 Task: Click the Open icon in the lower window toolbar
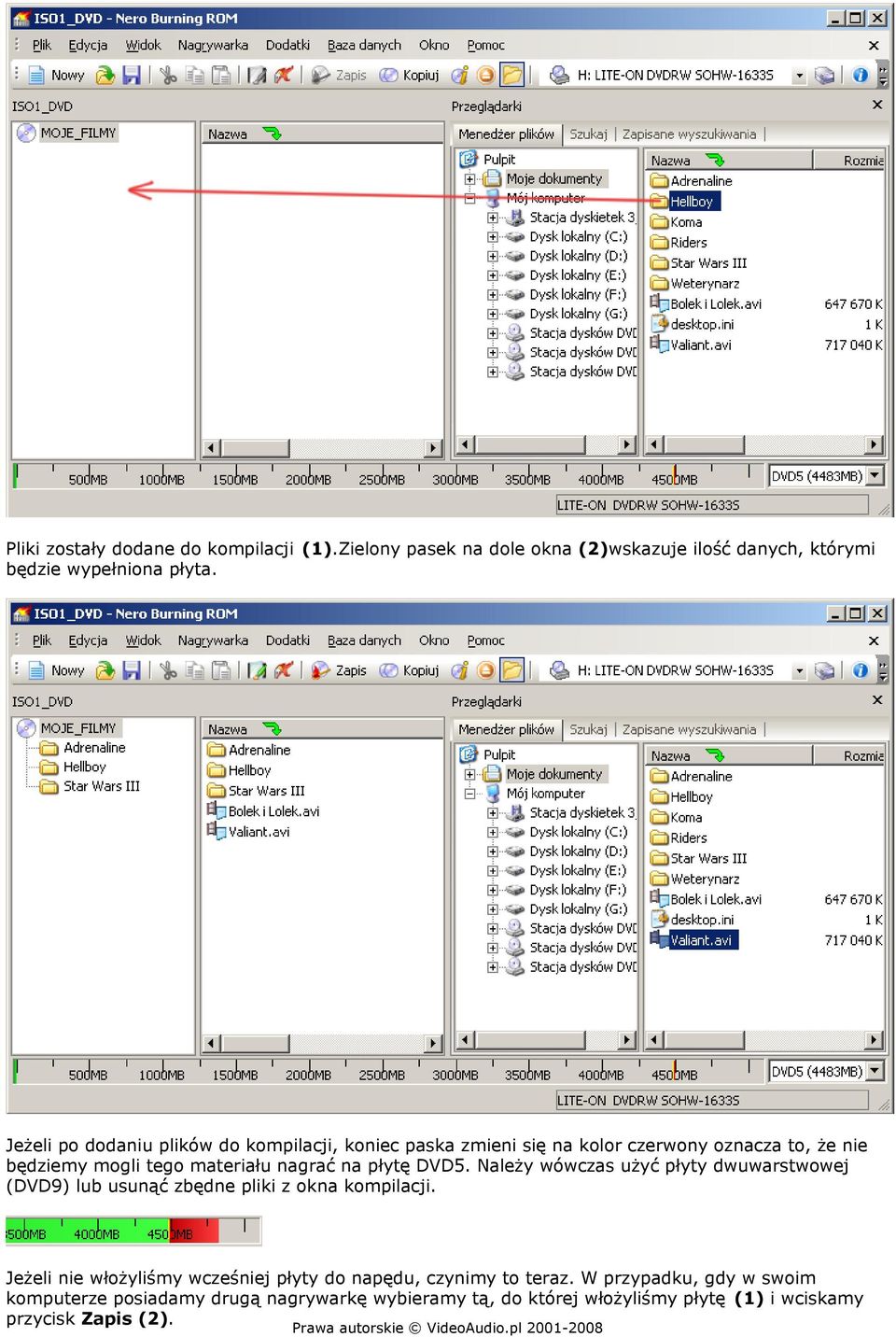(105, 670)
